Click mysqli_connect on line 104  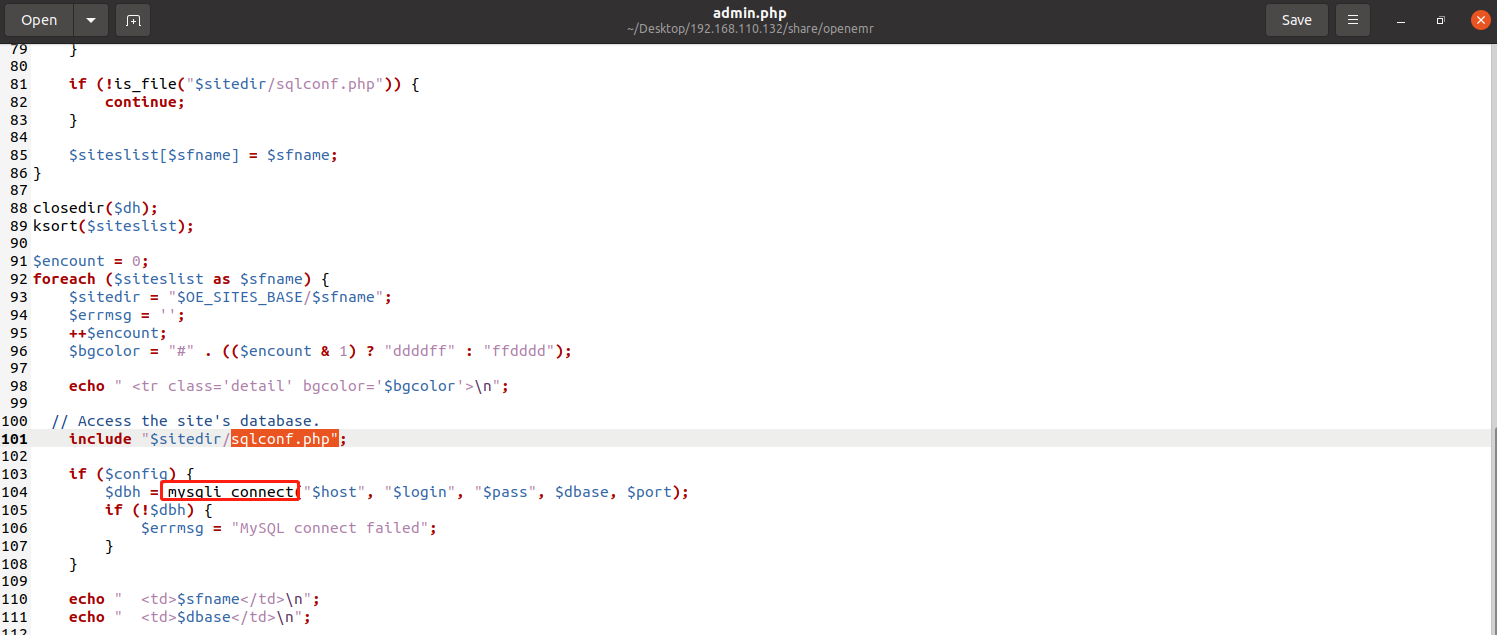click(x=232, y=492)
